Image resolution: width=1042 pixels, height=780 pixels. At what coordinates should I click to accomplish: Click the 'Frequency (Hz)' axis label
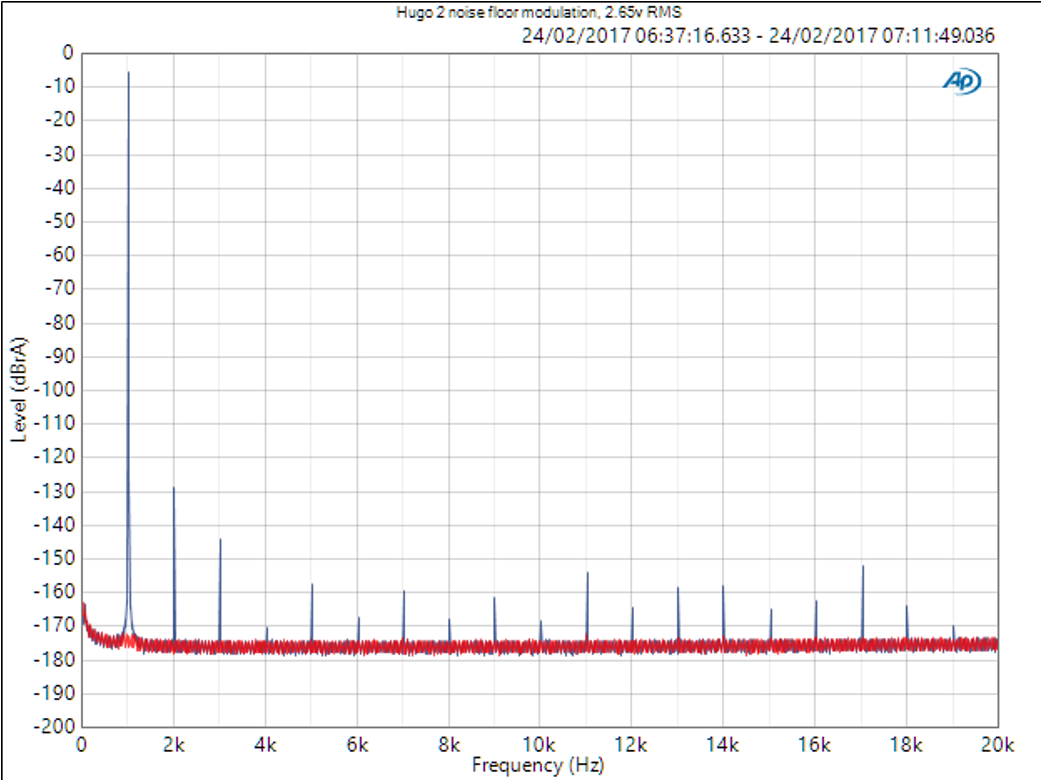[x=538, y=765]
